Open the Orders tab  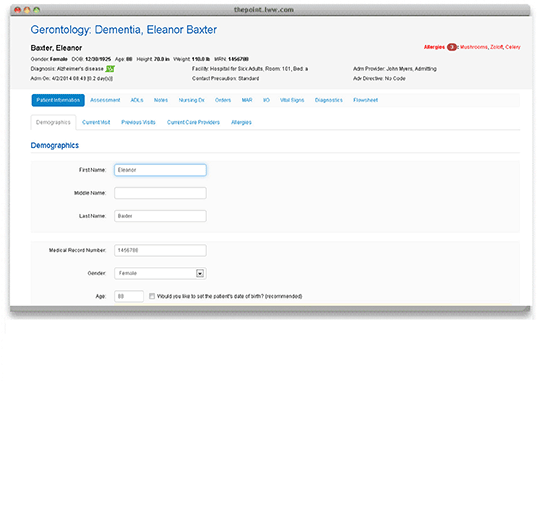[223, 100]
